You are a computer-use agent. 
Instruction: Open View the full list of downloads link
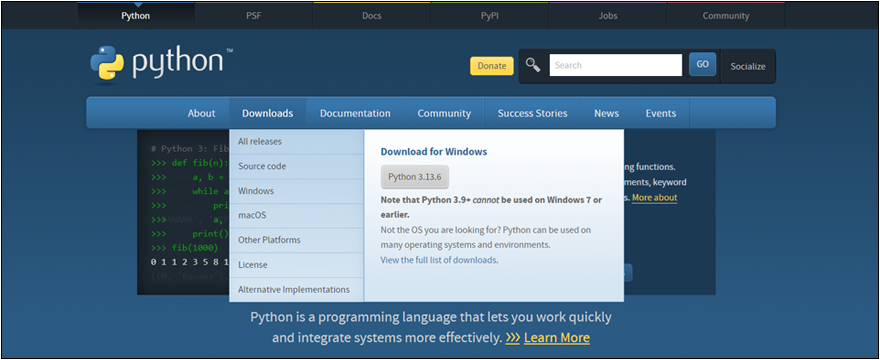point(438,260)
